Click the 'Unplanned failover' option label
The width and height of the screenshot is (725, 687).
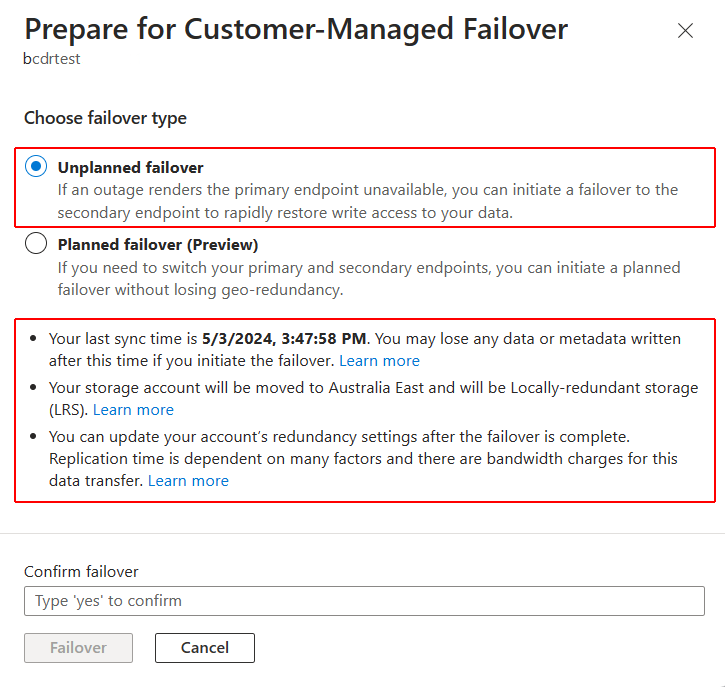130,167
